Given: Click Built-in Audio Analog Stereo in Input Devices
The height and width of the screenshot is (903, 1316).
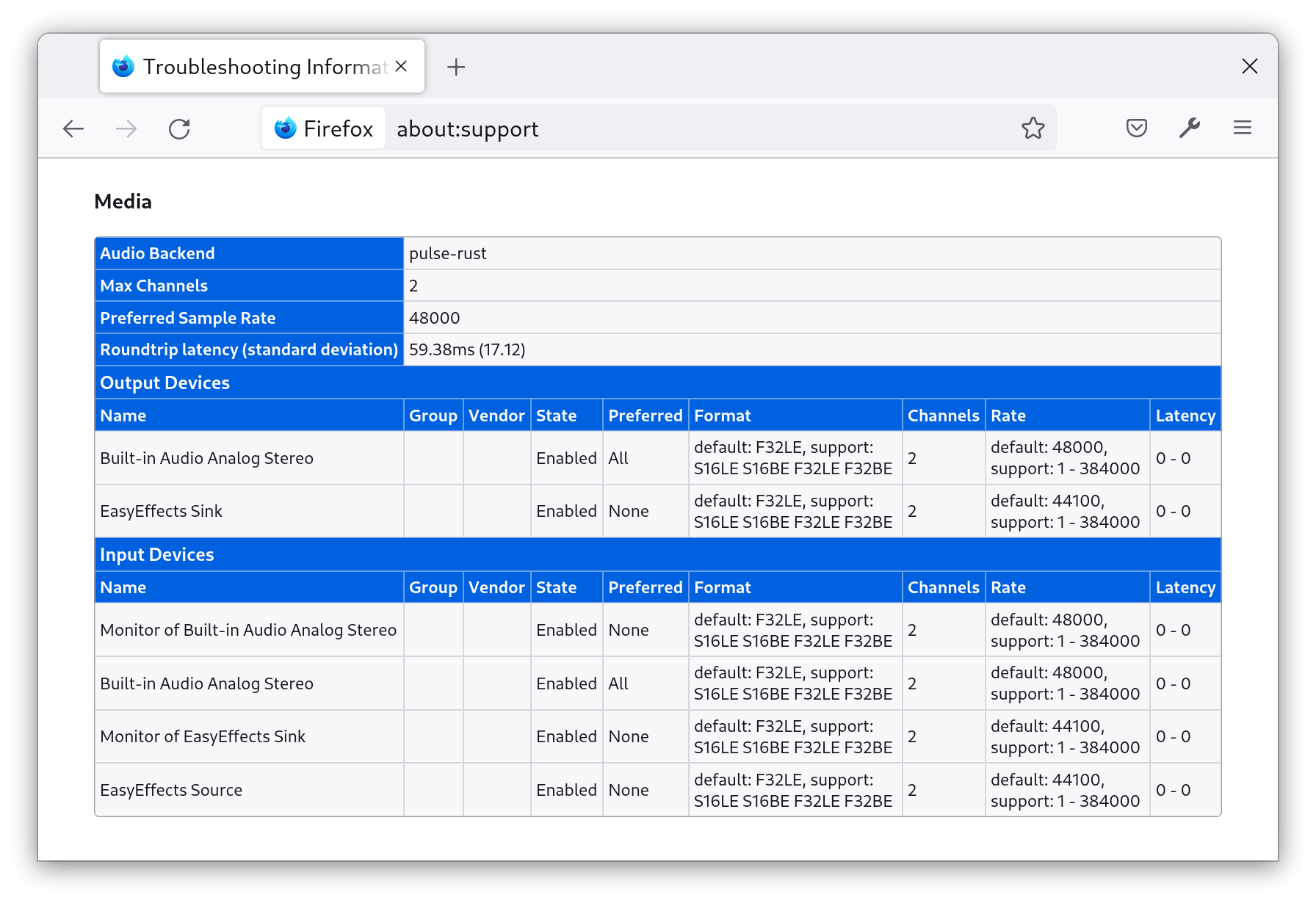Looking at the screenshot, I should (x=206, y=683).
